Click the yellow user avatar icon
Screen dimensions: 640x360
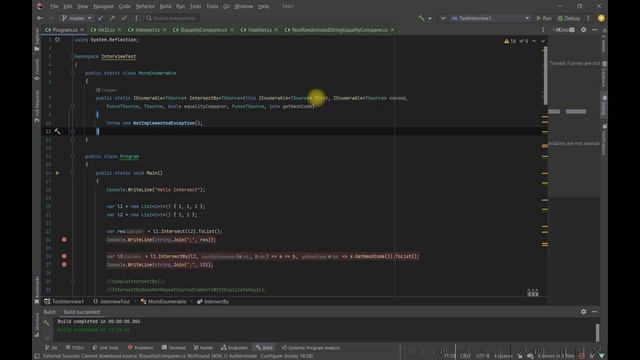tap(601, 18)
